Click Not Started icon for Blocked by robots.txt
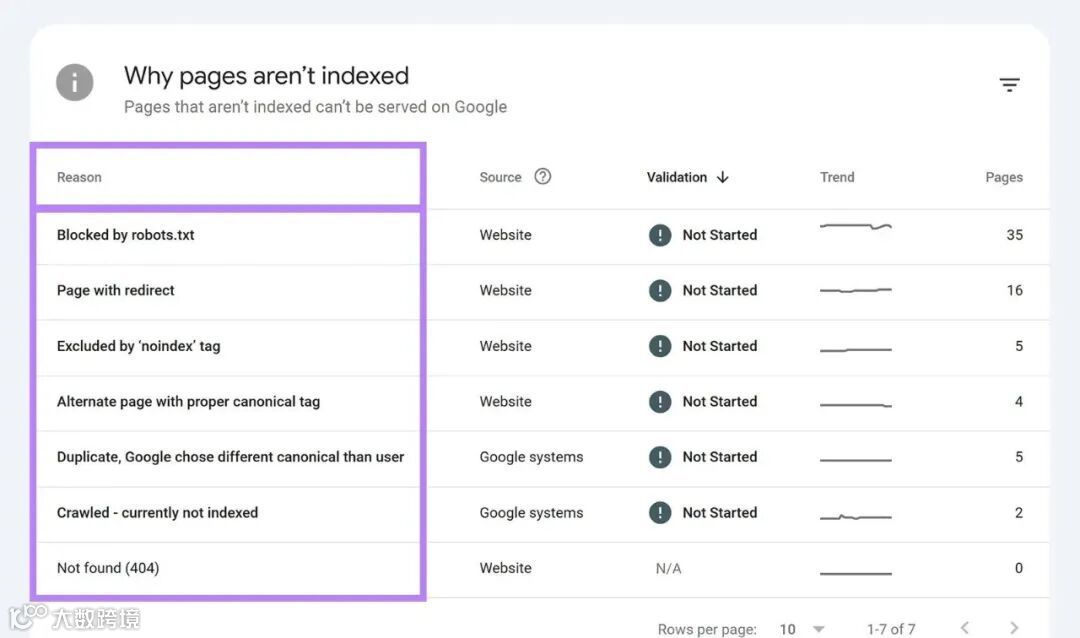The height and width of the screenshot is (638, 1080). 660,235
